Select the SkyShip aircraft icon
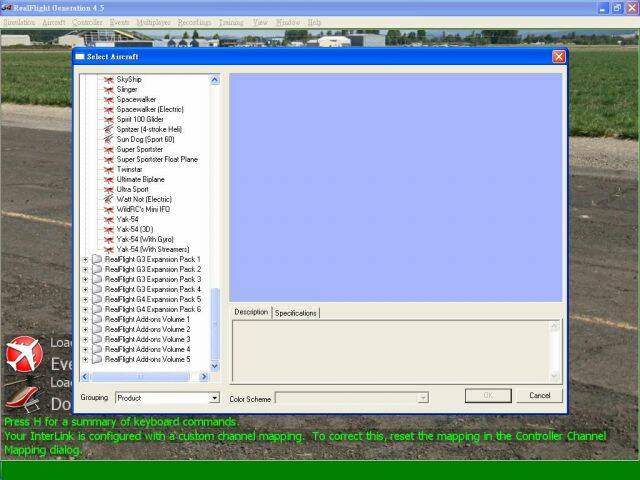 109,80
